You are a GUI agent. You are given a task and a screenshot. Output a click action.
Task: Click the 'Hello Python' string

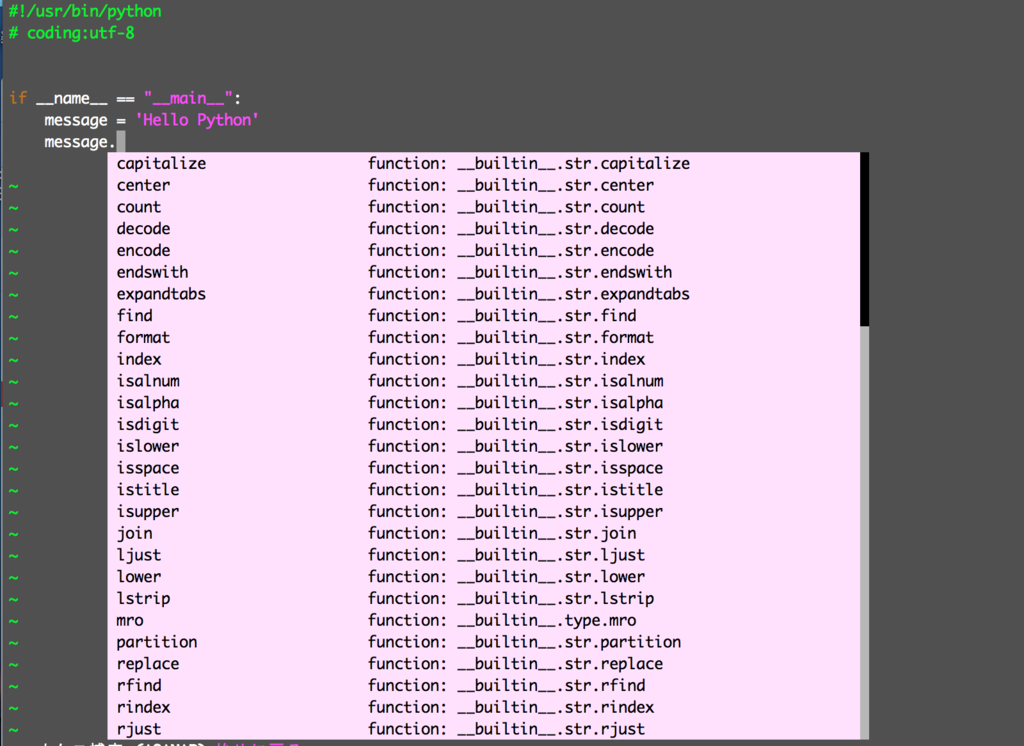click(197, 120)
